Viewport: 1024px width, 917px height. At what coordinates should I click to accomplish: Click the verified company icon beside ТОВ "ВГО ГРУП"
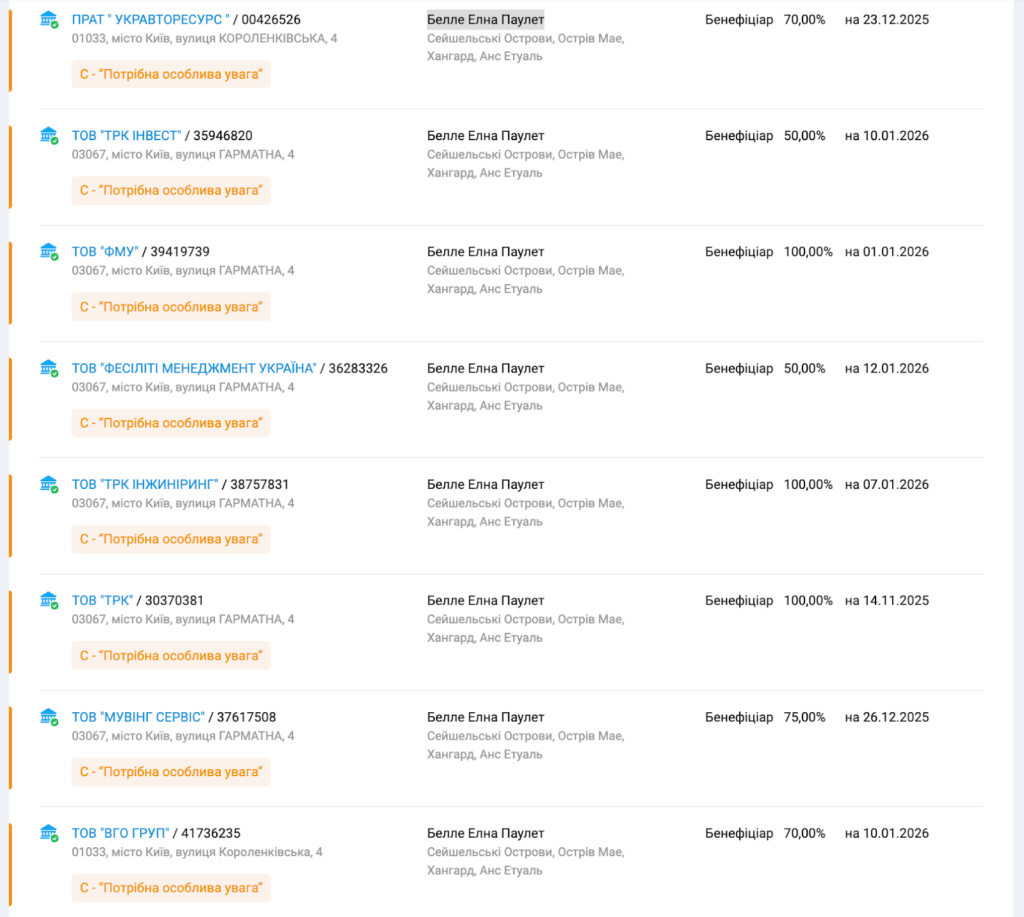(x=49, y=834)
